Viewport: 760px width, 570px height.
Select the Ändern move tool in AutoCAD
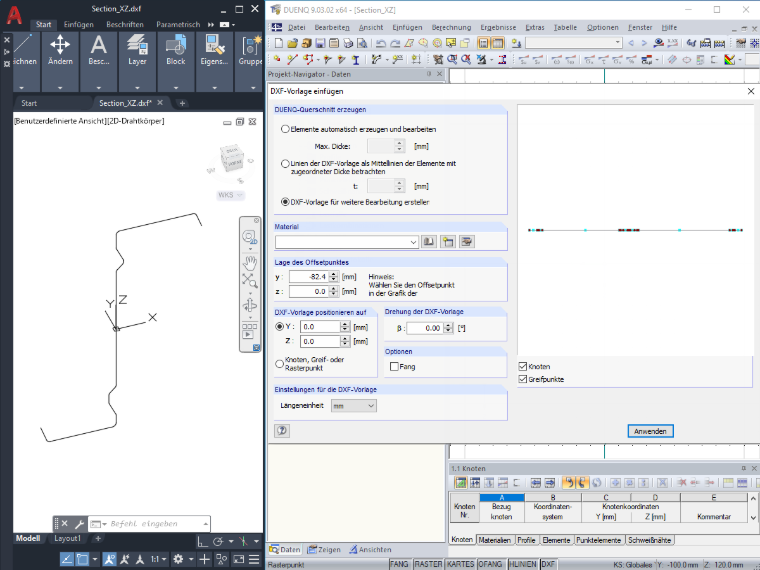pyautogui.click(x=60, y=50)
